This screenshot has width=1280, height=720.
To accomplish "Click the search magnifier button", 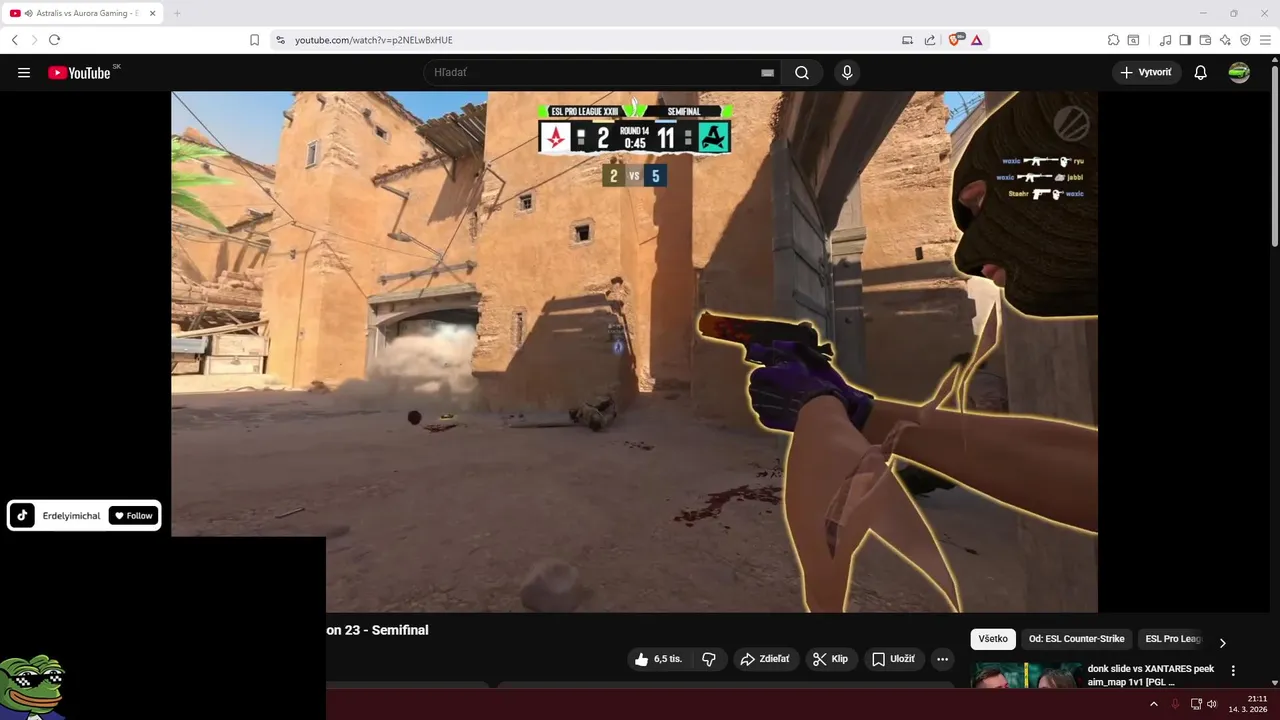I will click(802, 73).
